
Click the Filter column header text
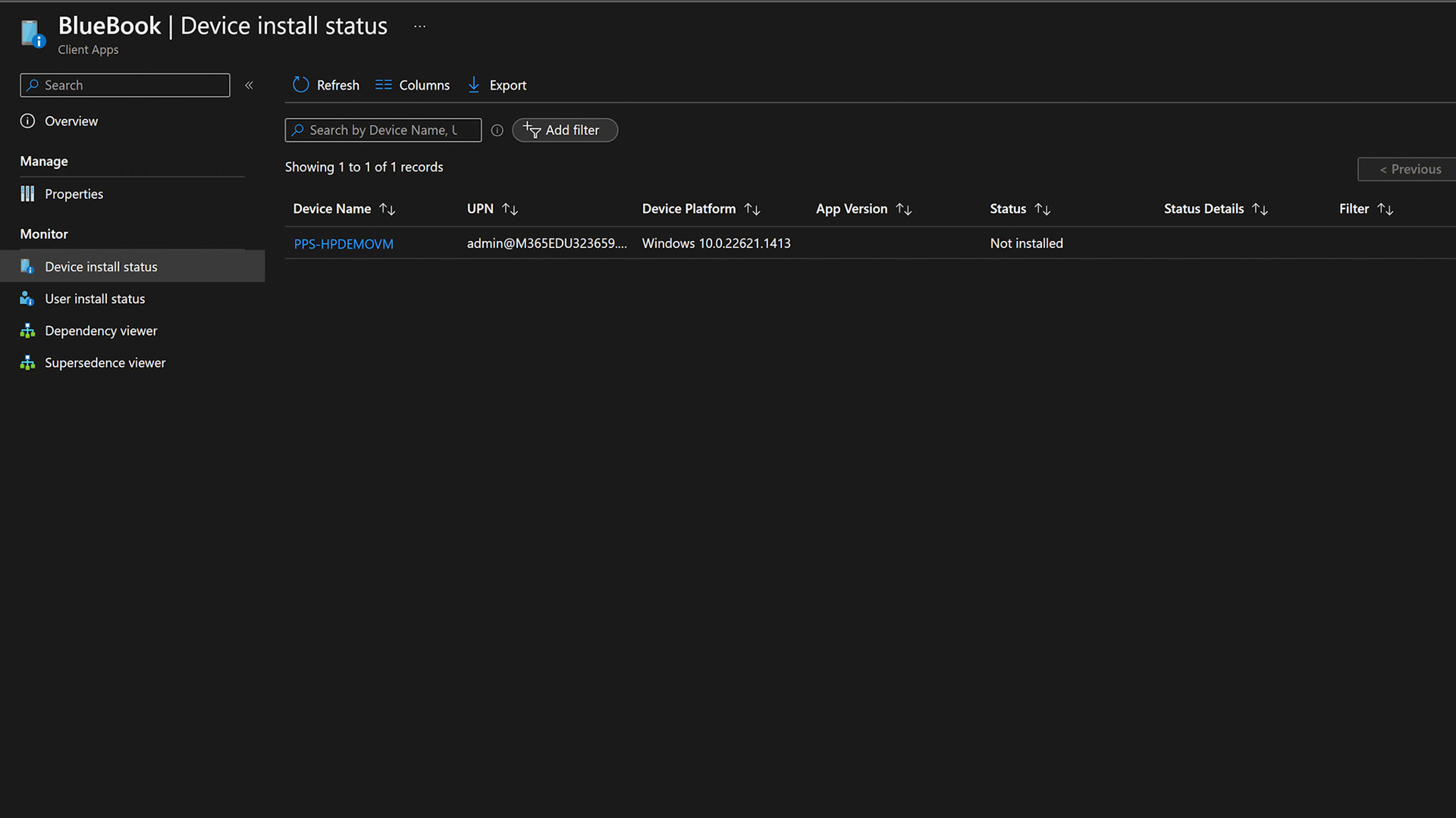pyautogui.click(x=1354, y=208)
